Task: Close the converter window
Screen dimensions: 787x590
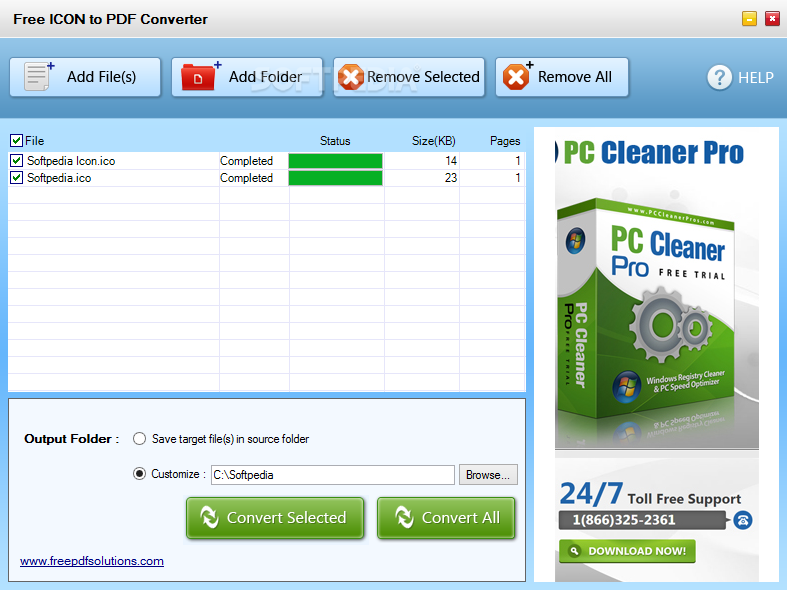Action: pos(772,19)
